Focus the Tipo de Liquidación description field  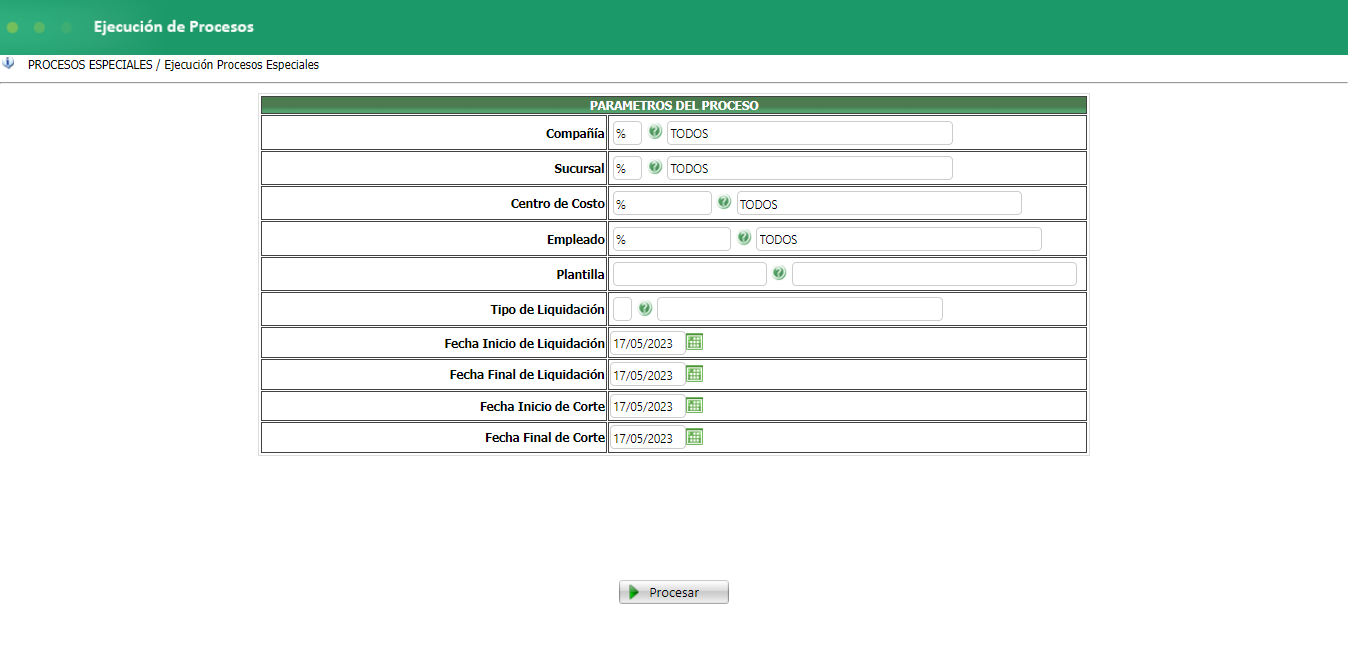coord(800,309)
